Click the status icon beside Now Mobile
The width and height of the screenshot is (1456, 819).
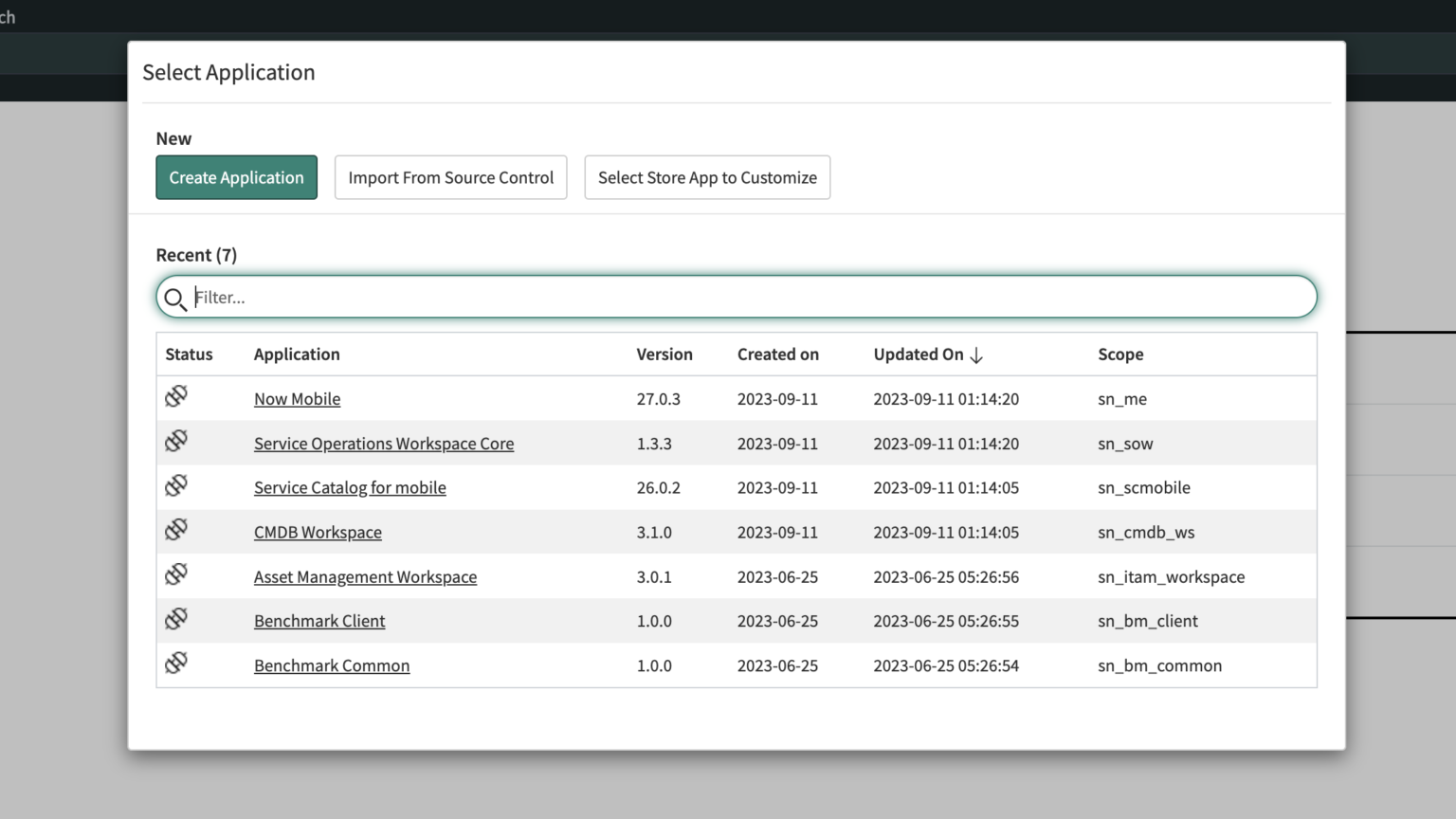coord(176,395)
